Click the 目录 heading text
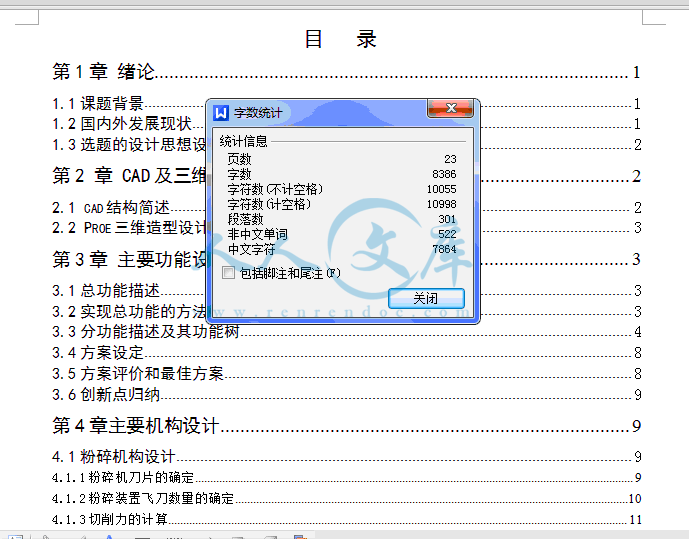 coord(341,39)
